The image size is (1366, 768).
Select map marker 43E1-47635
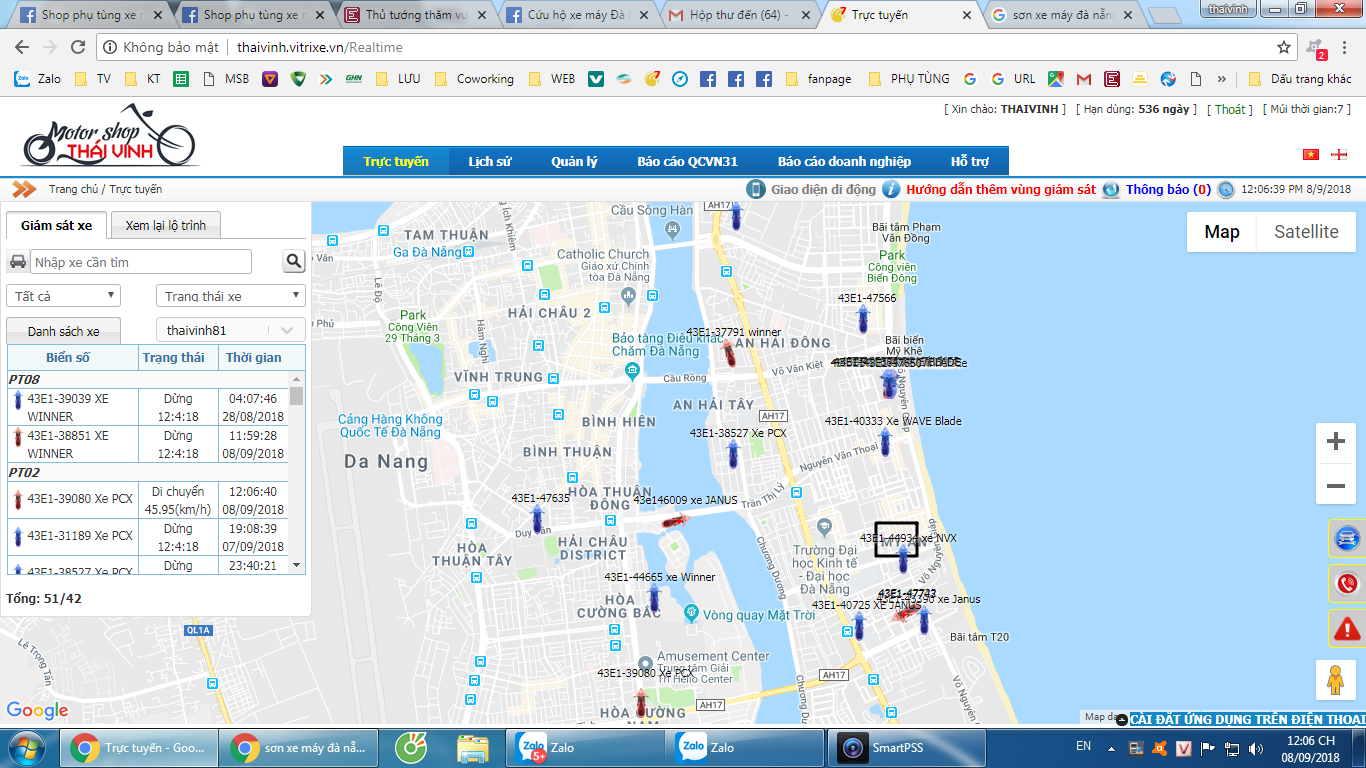(x=537, y=518)
